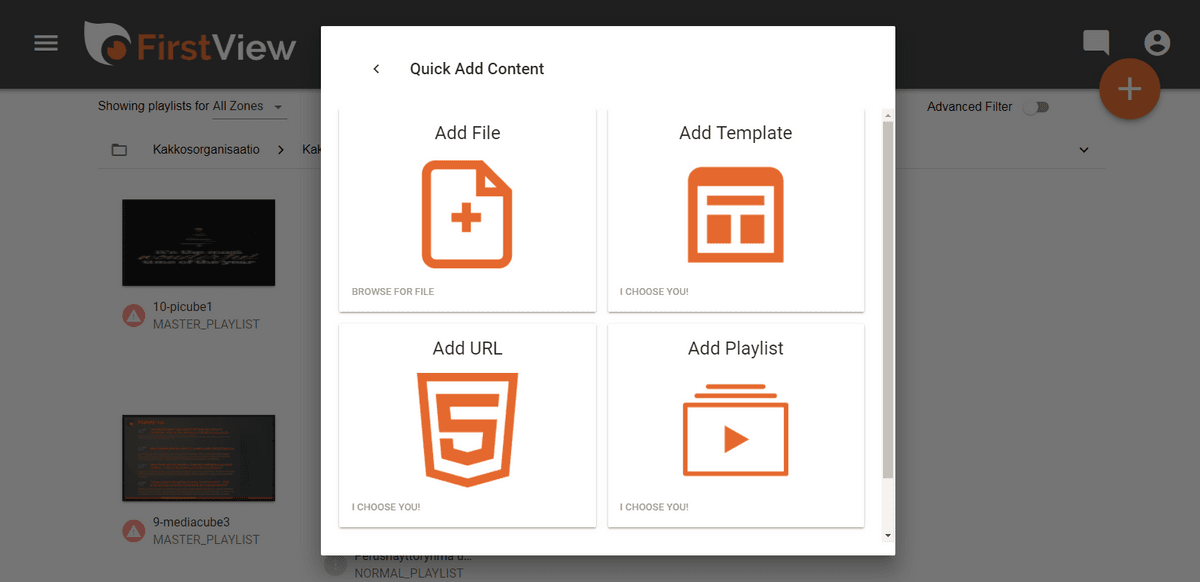Viewport: 1200px width, 582px height.
Task: Click MASTER_PLAYLIST label under 9-mediacube3
Action: [x=206, y=540]
